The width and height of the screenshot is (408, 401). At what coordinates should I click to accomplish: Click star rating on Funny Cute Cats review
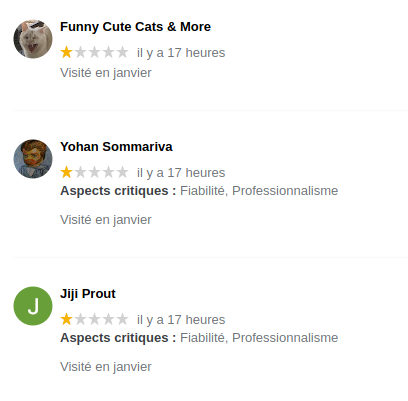tap(94, 52)
